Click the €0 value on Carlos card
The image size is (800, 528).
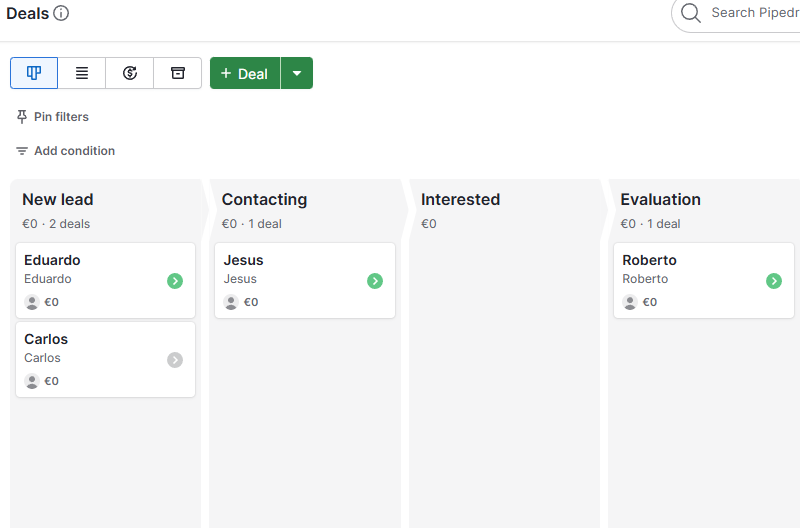click(52, 381)
